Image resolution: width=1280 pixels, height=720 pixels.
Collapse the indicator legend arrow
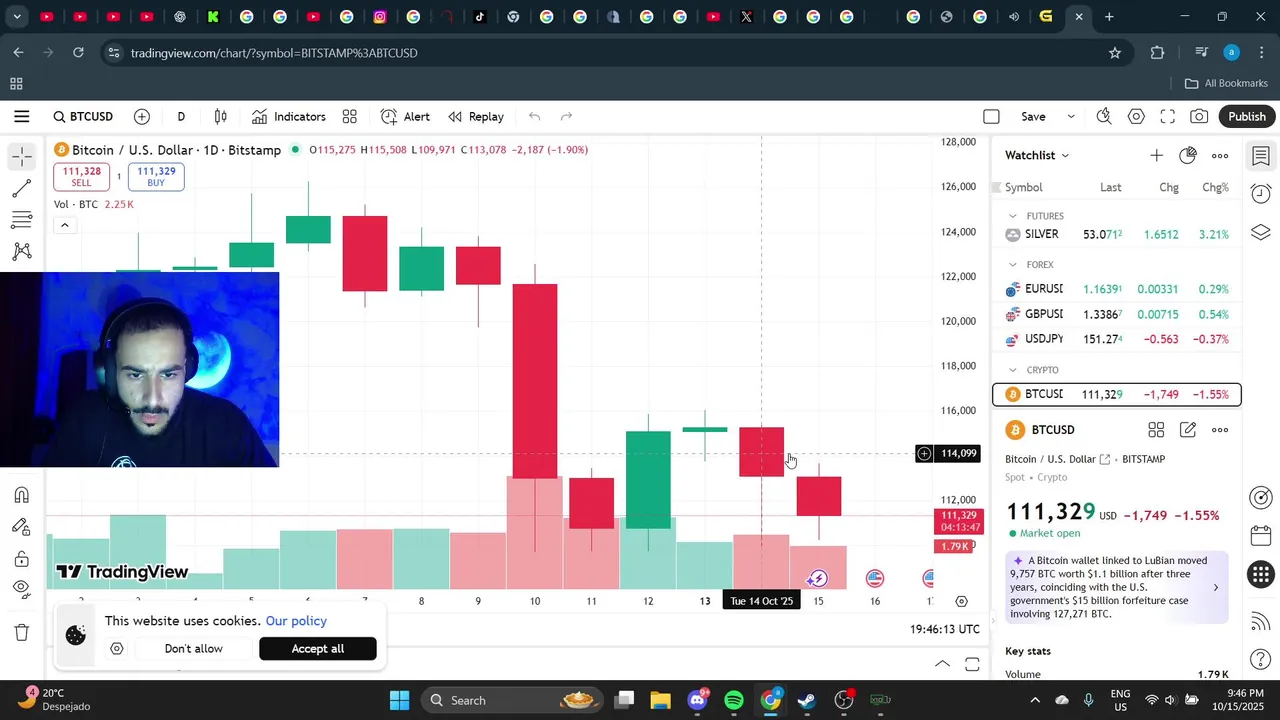[64, 225]
